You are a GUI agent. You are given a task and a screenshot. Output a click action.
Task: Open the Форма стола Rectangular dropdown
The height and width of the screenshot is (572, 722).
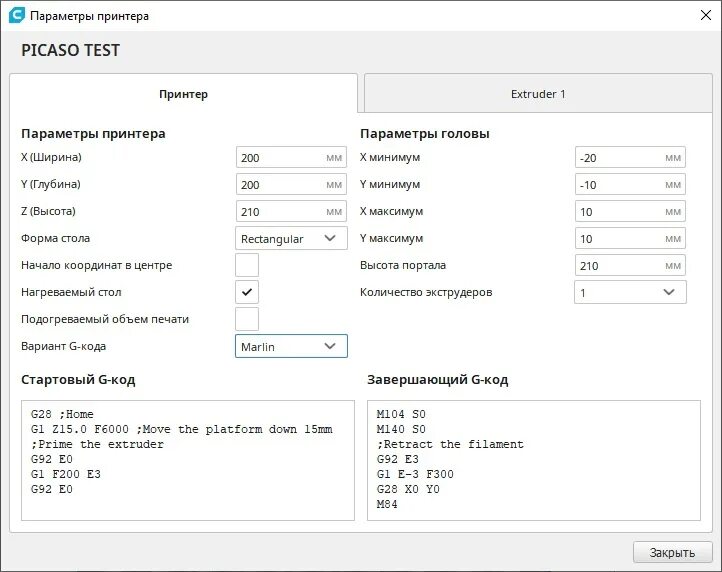[x=291, y=239]
